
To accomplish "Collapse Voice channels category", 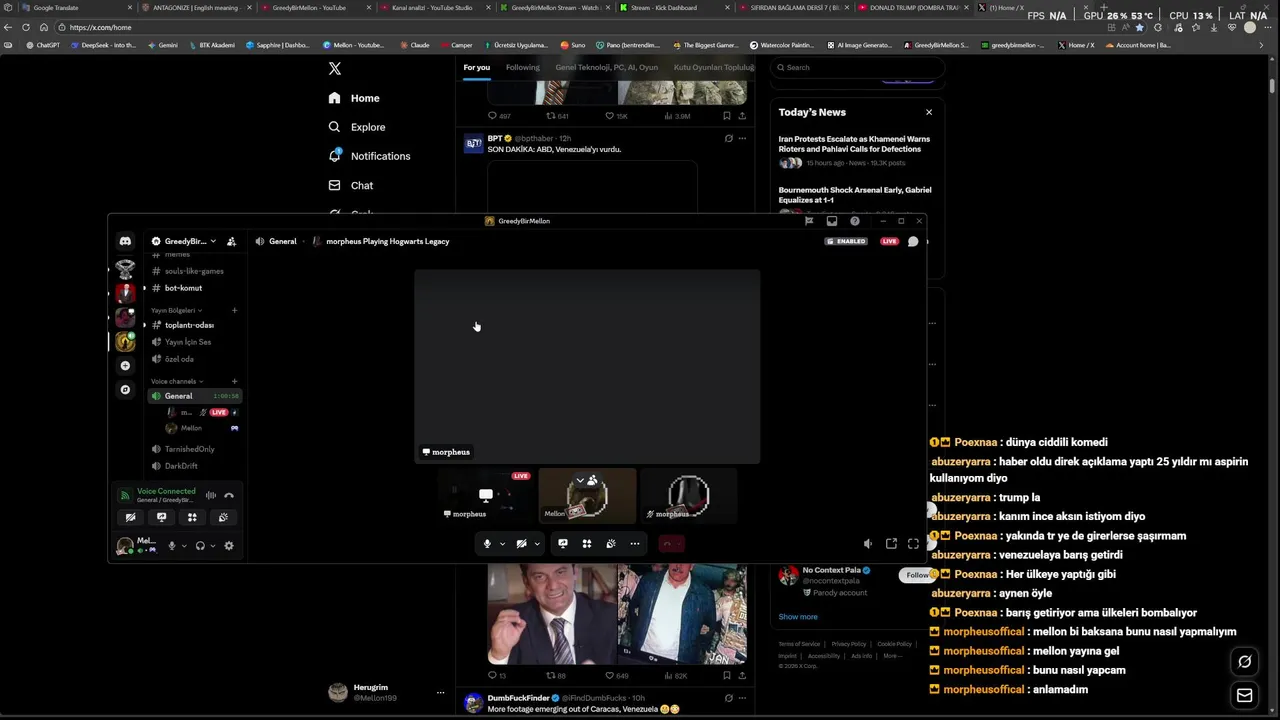I will click(x=177, y=381).
